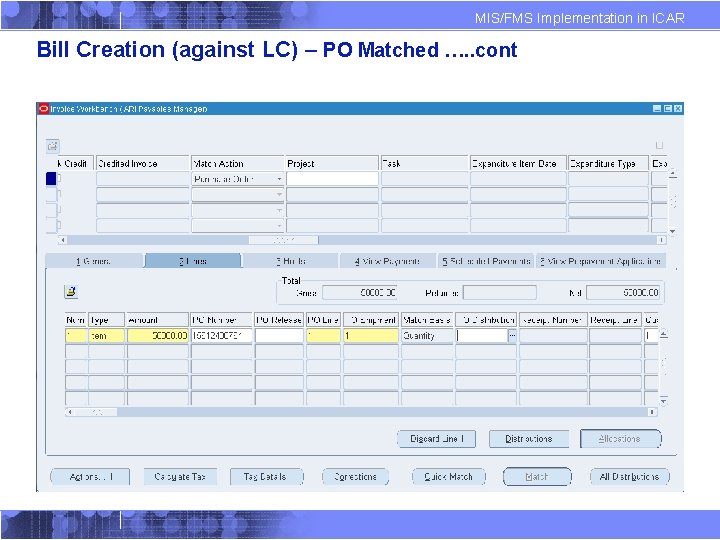Minimize the Invoice Workbench window
The image size is (720, 540).
pos(657,108)
